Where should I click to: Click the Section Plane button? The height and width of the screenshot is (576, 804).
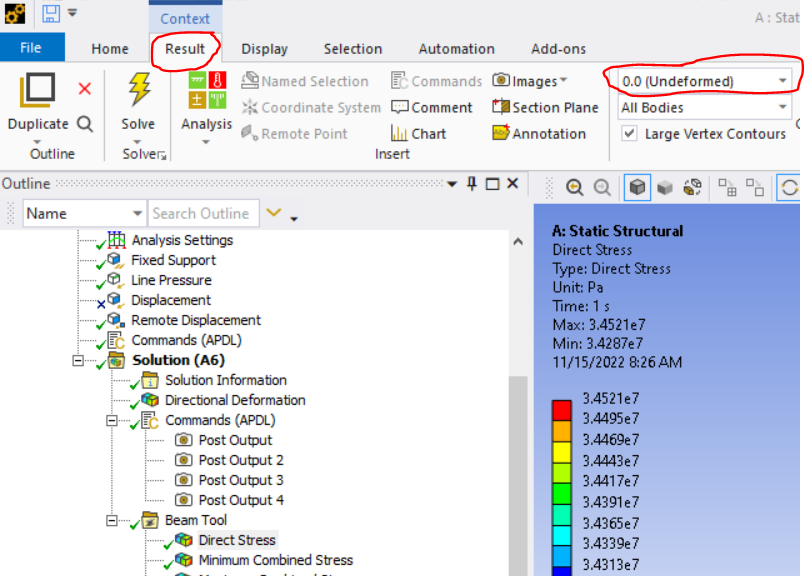[545, 107]
